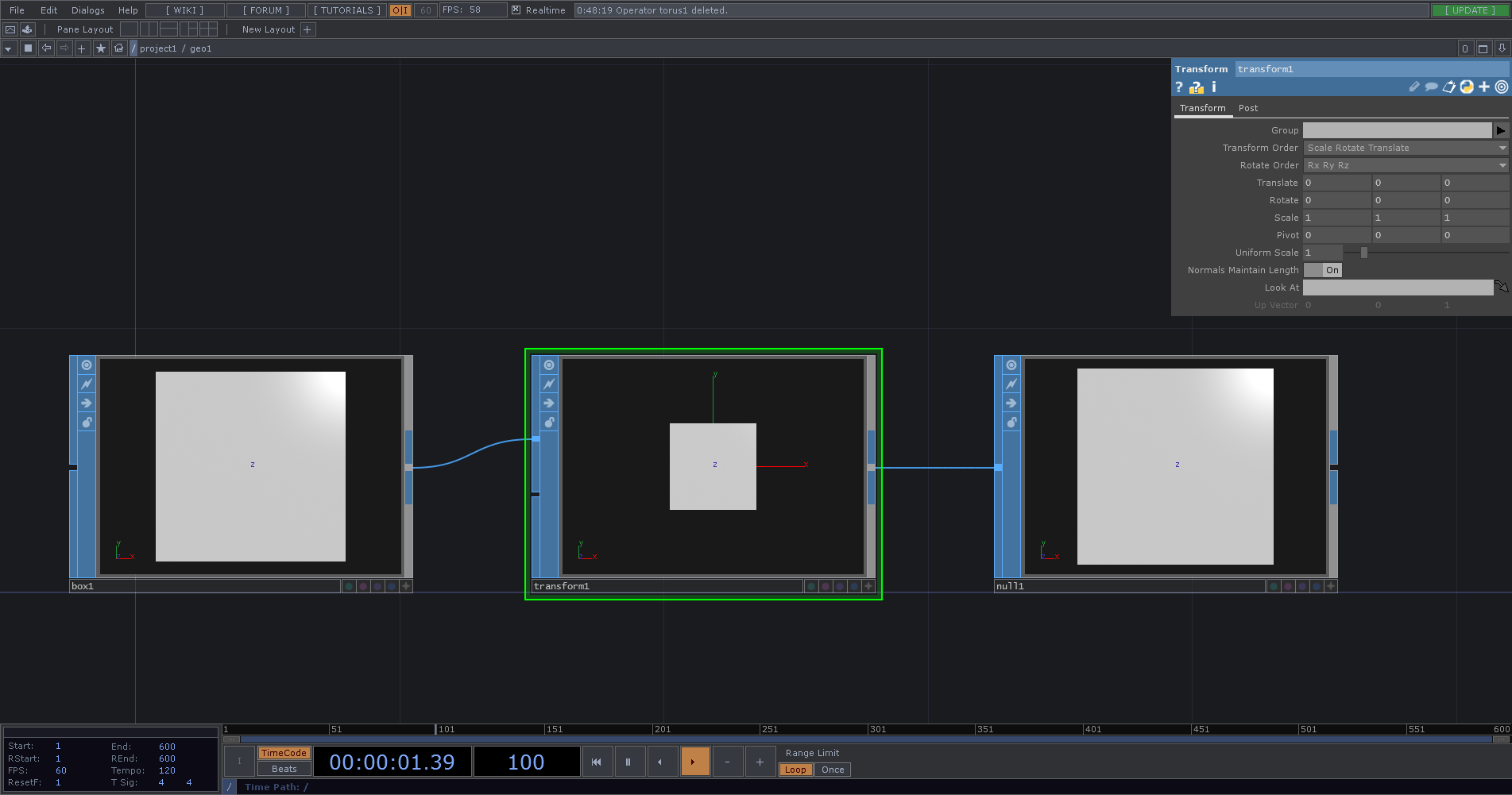
Task: Click the bookmark star icon in path bar
Action: 101,48
